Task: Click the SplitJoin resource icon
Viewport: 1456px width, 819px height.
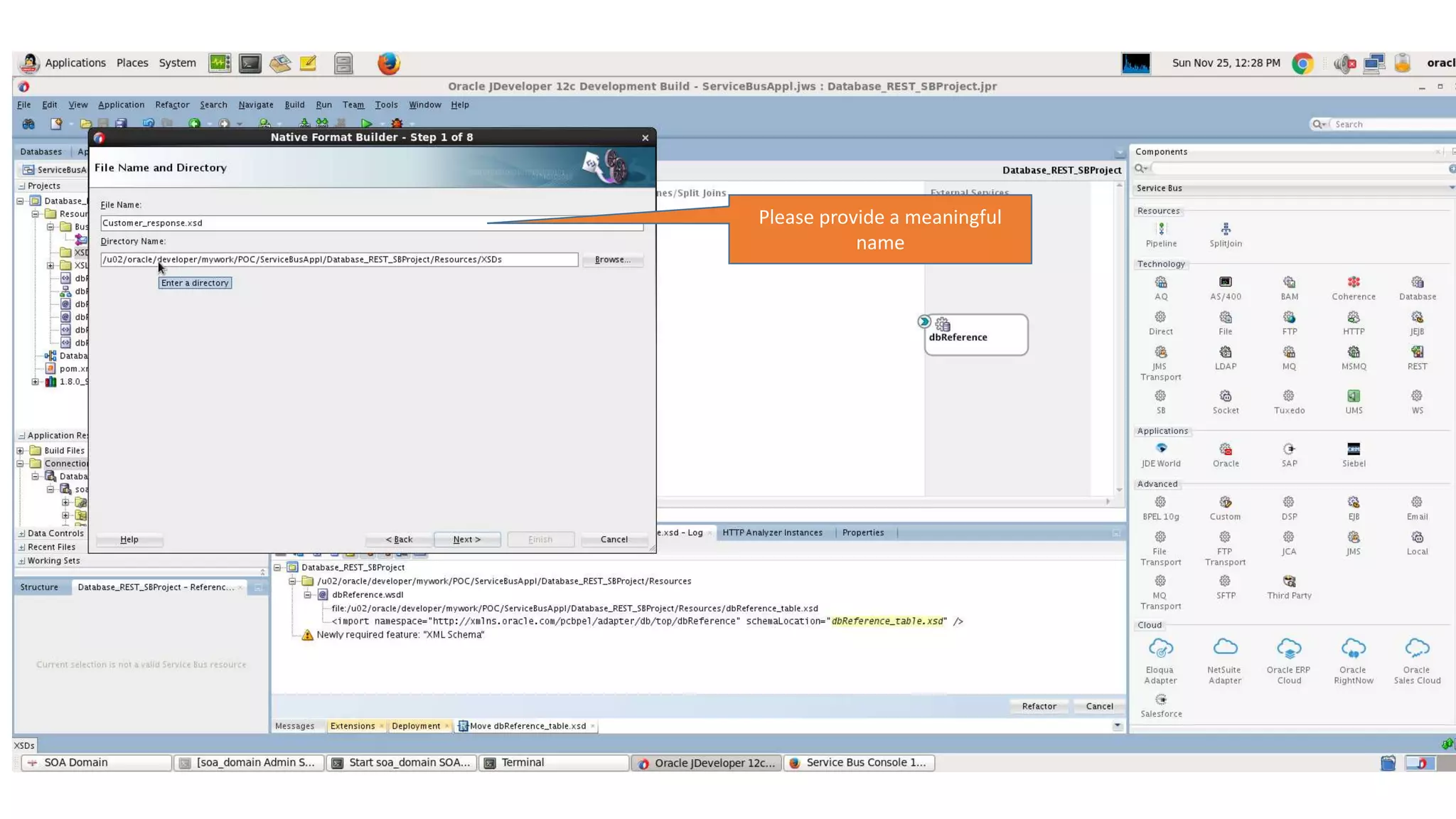Action: click(1225, 230)
